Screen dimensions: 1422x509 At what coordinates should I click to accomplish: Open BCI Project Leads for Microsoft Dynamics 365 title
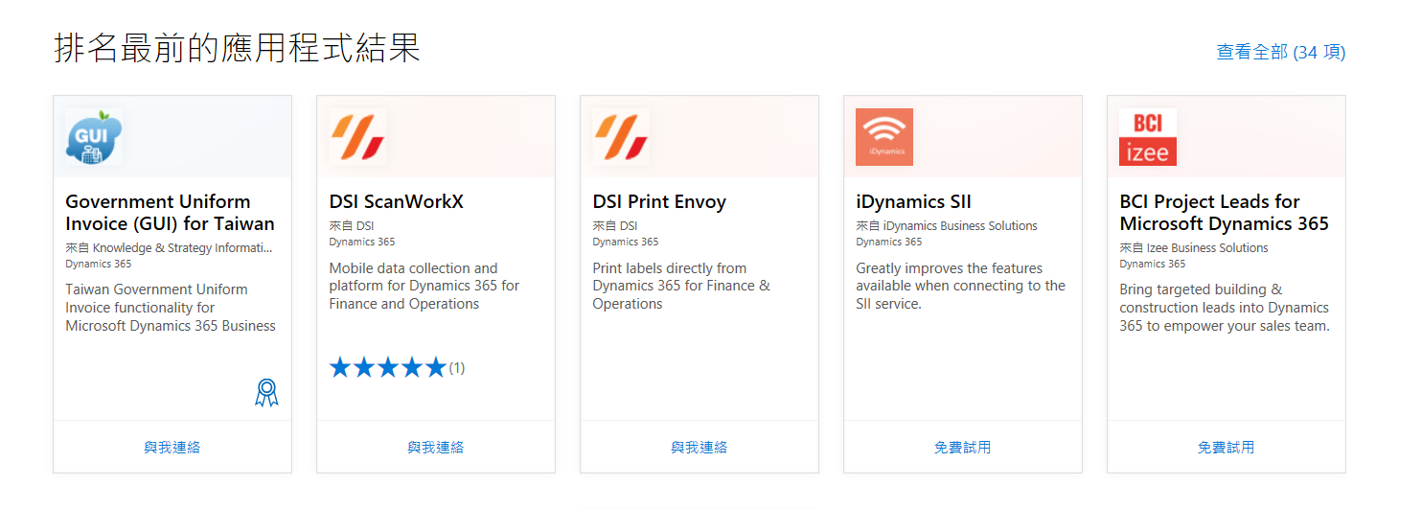(x=1224, y=213)
